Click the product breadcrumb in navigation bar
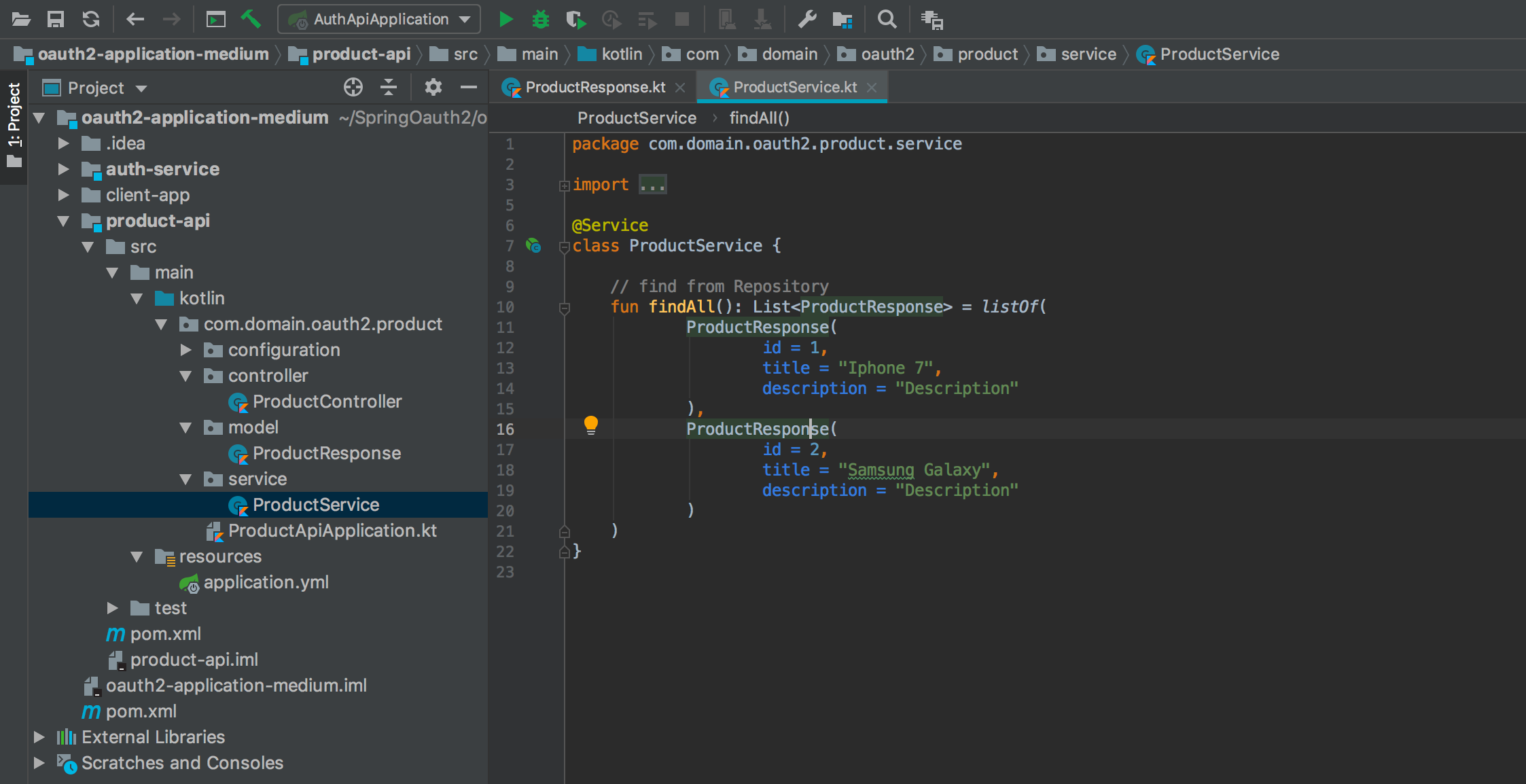The height and width of the screenshot is (784, 1526). [x=987, y=54]
